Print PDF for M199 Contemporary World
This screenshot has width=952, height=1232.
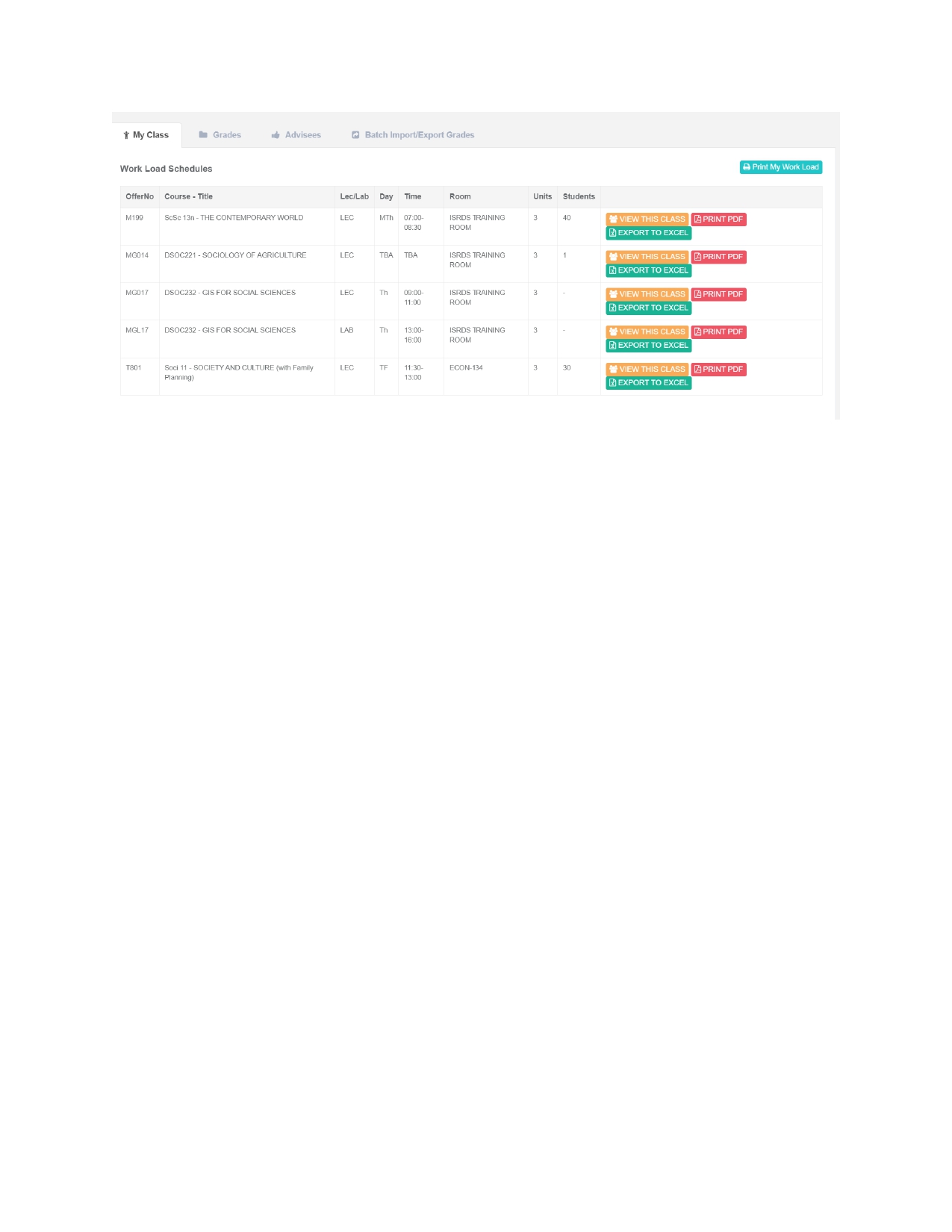point(718,220)
